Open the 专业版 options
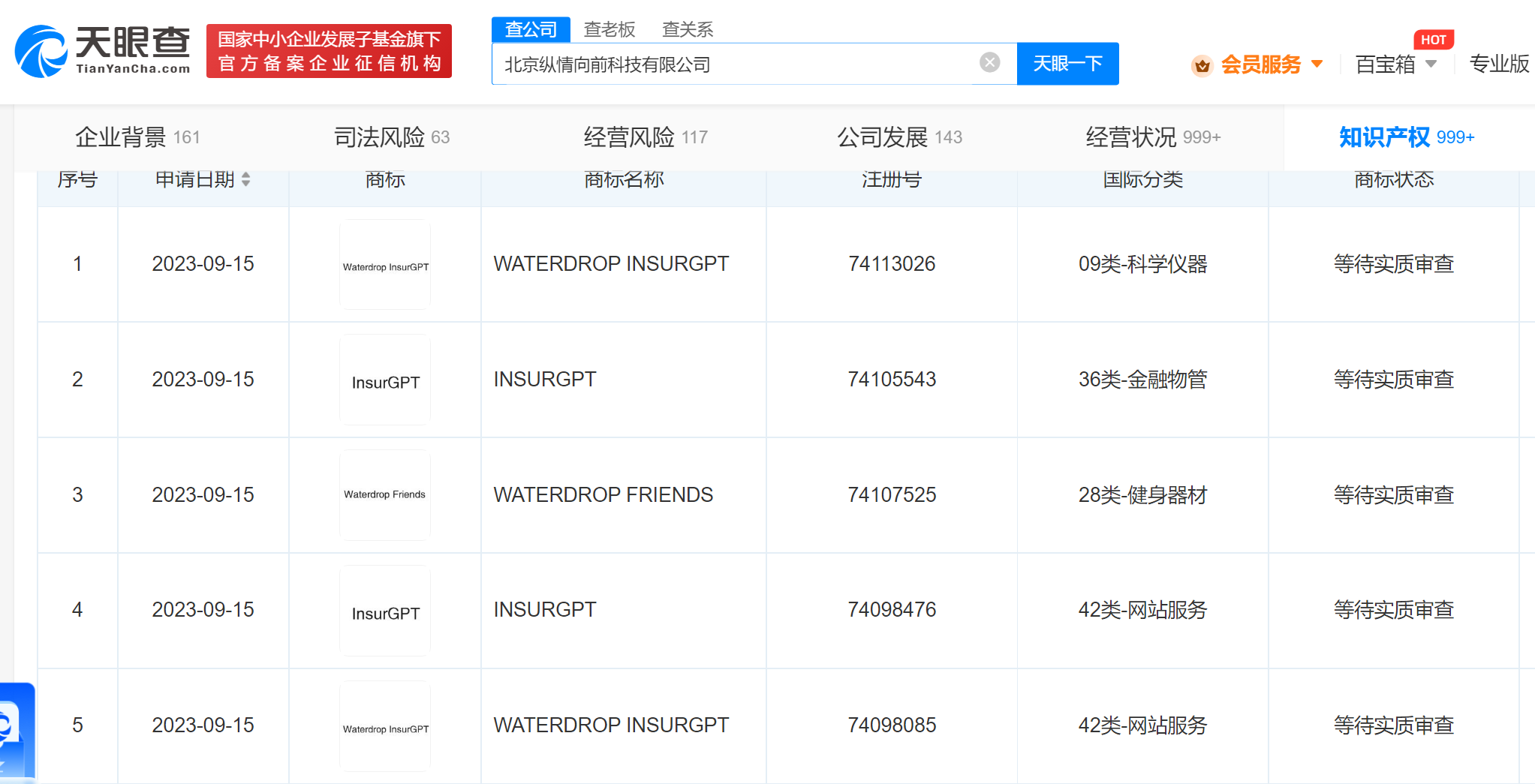This screenshot has height=784, width=1535. (x=1498, y=65)
